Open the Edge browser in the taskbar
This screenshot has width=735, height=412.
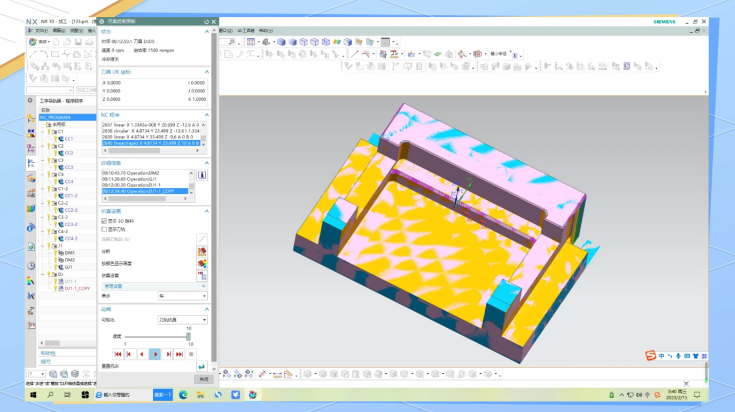pyautogui.click(x=183, y=395)
